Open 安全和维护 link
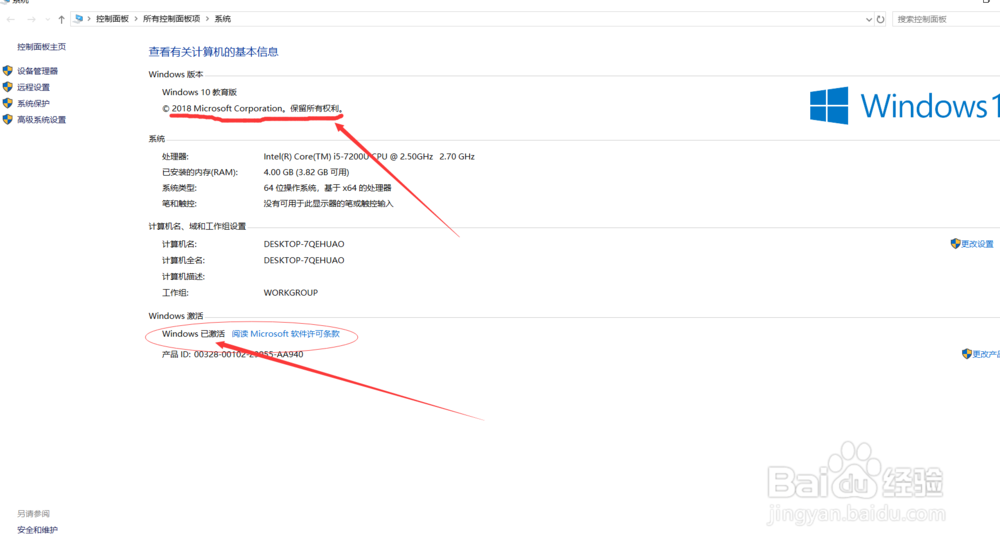The height and width of the screenshot is (548, 1000). click(x=37, y=530)
